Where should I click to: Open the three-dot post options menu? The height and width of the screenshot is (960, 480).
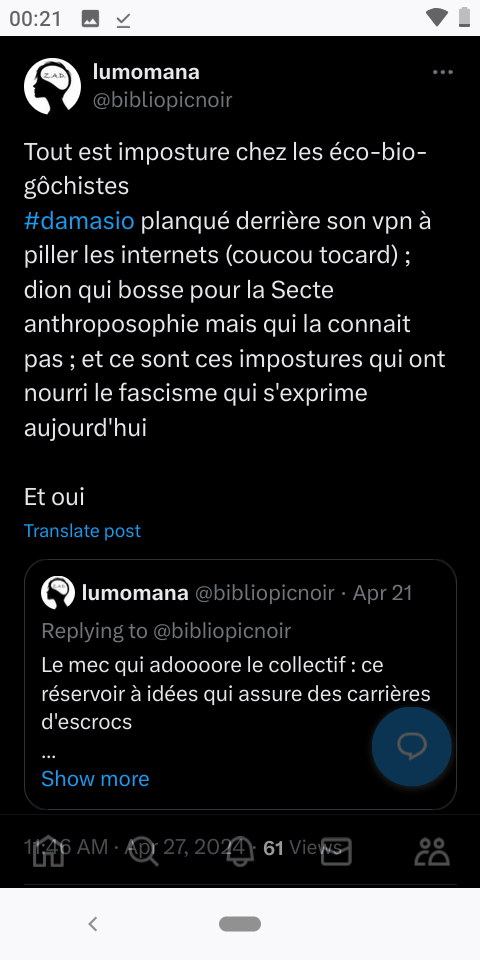point(443,72)
